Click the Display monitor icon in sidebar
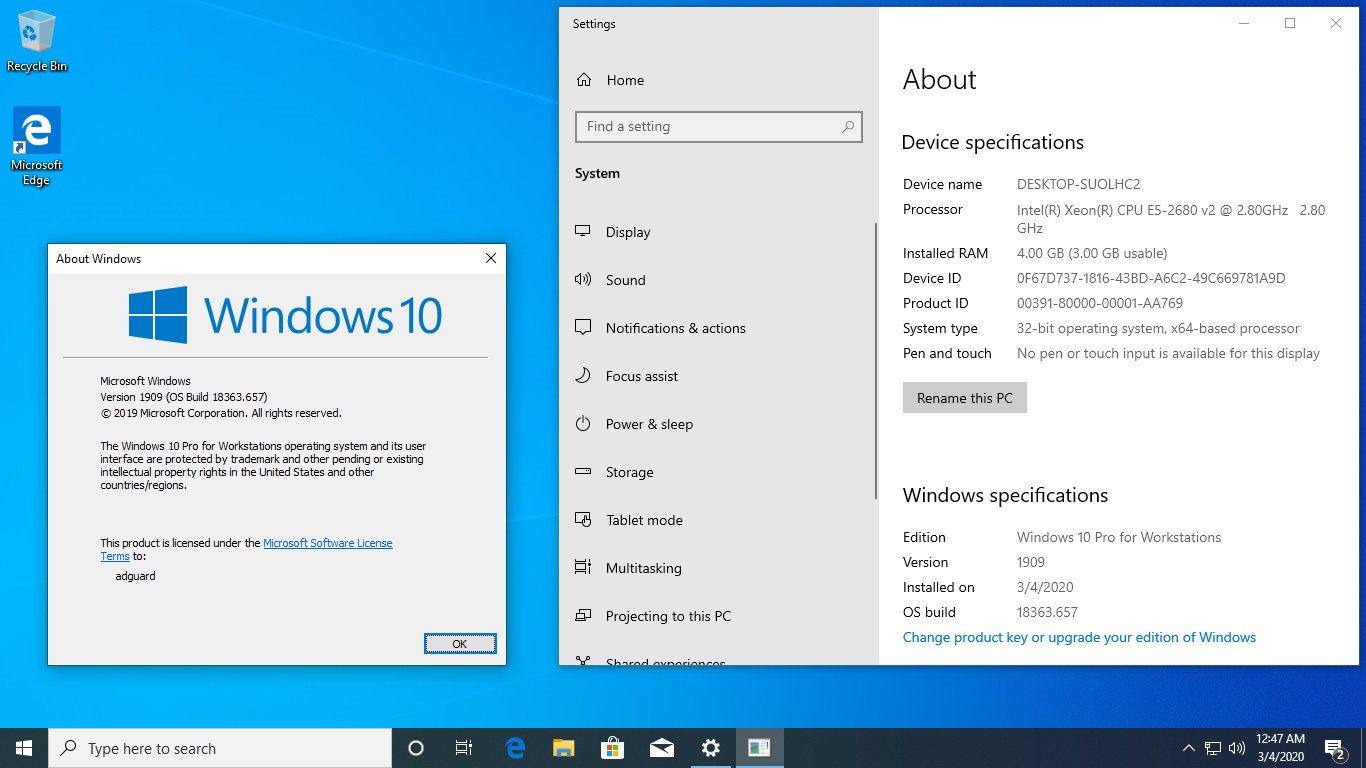Screen dimensions: 1366x768 (x=583, y=232)
